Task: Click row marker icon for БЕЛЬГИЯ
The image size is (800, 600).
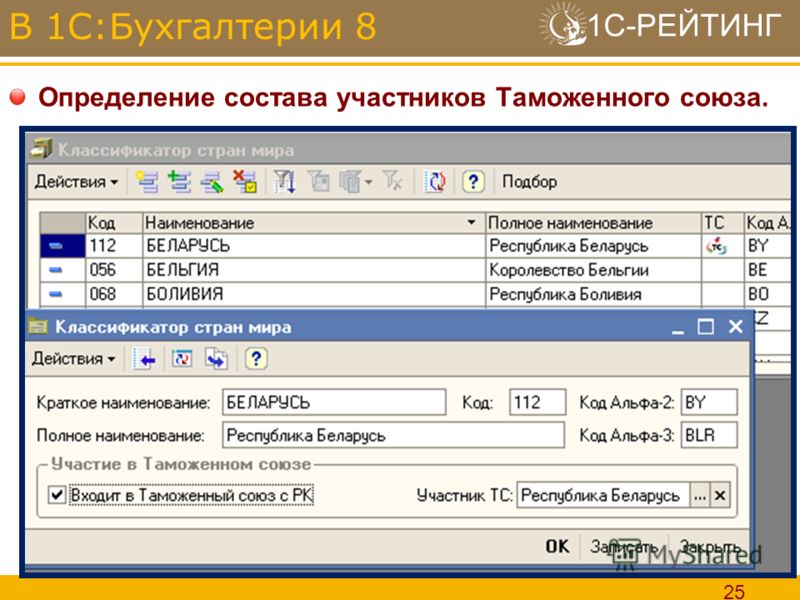Action: pos(56,270)
